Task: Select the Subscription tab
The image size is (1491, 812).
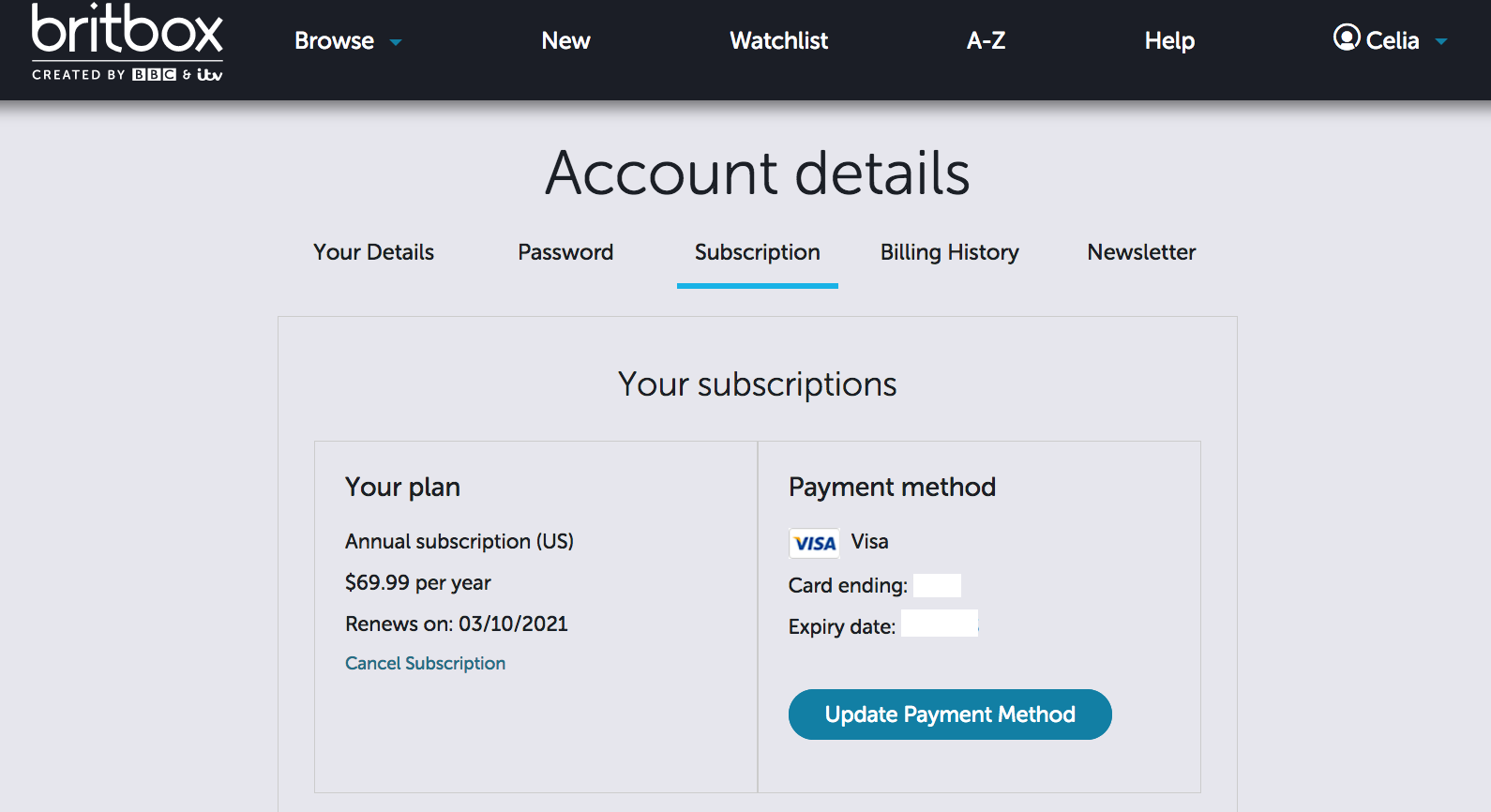Action: point(757,252)
